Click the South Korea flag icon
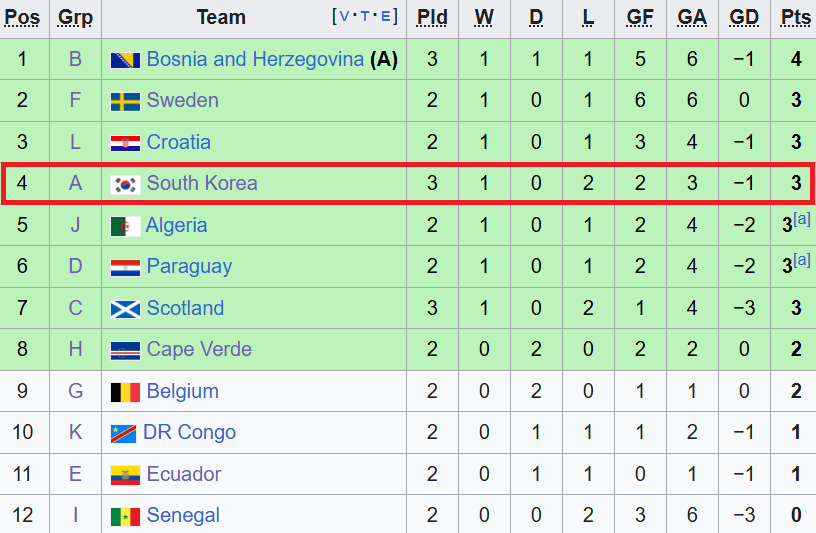 pyautogui.click(x=125, y=185)
